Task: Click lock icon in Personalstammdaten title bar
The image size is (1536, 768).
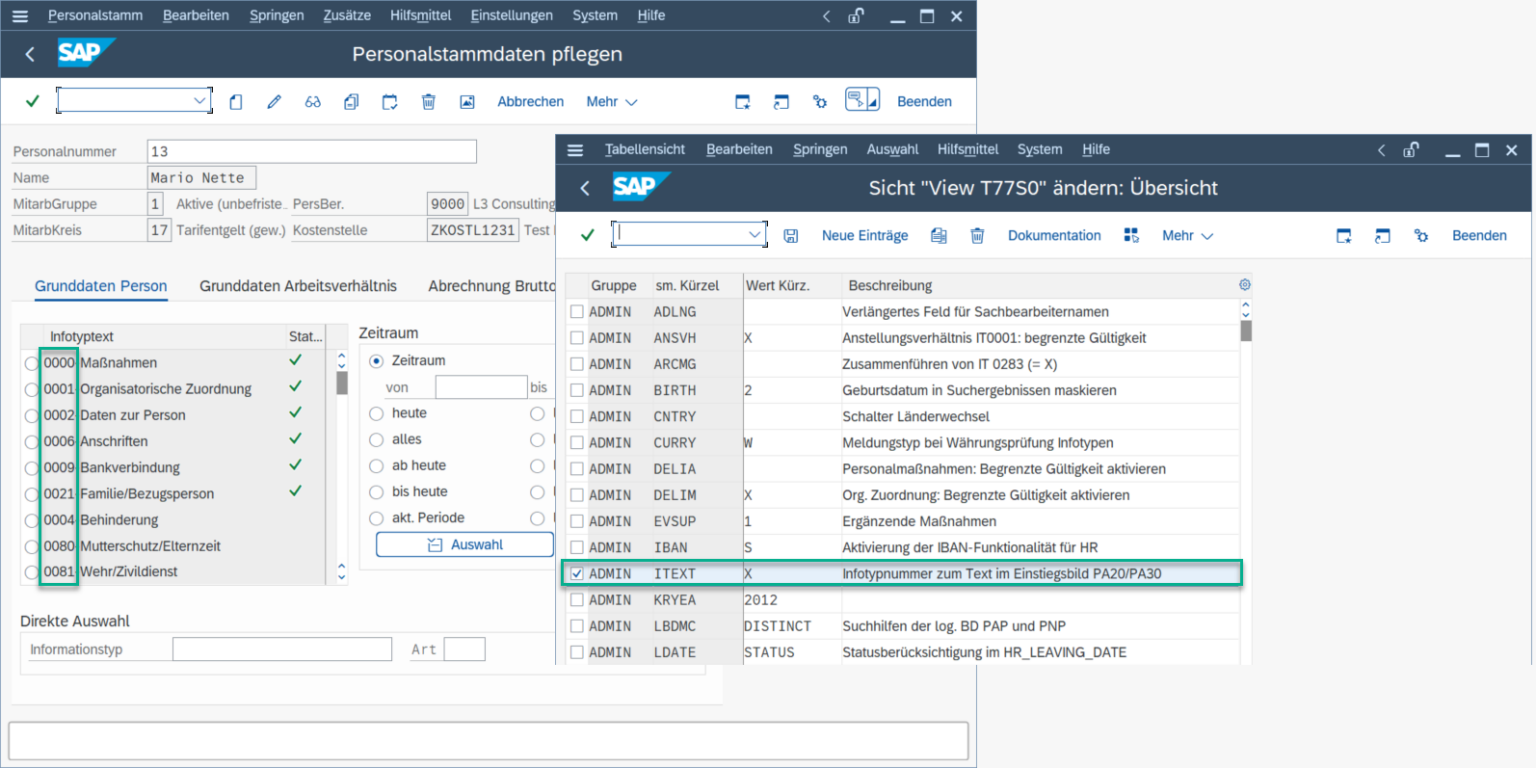Action: pyautogui.click(x=856, y=16)
